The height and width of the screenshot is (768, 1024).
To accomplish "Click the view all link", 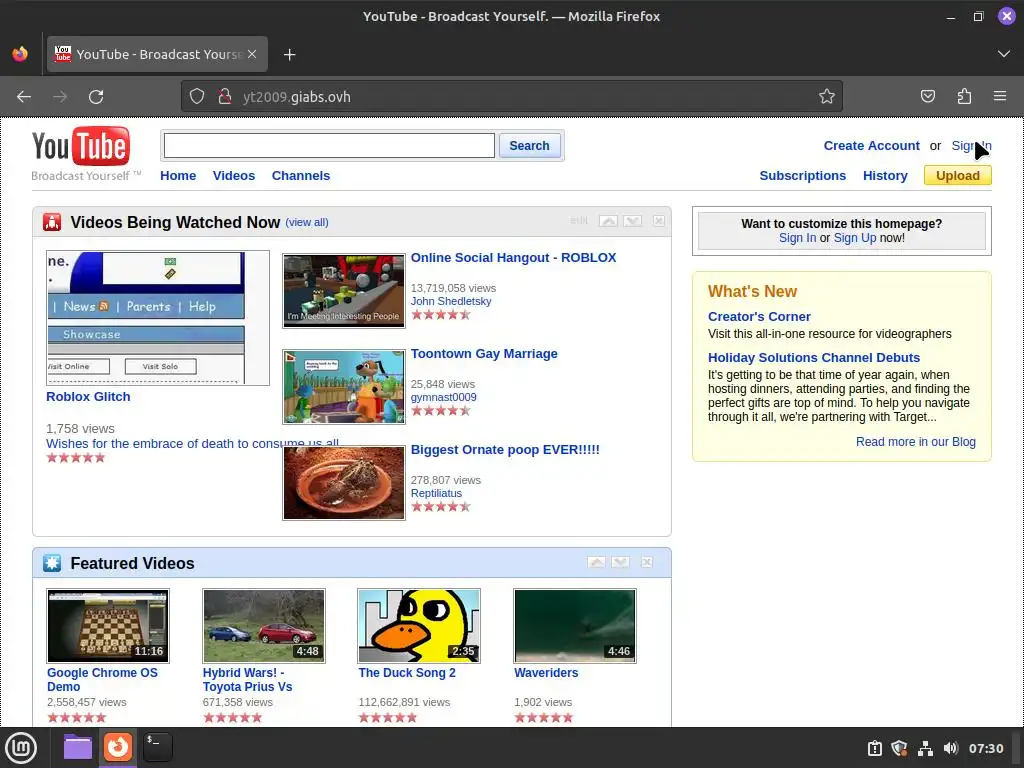I will click(307, 222).
